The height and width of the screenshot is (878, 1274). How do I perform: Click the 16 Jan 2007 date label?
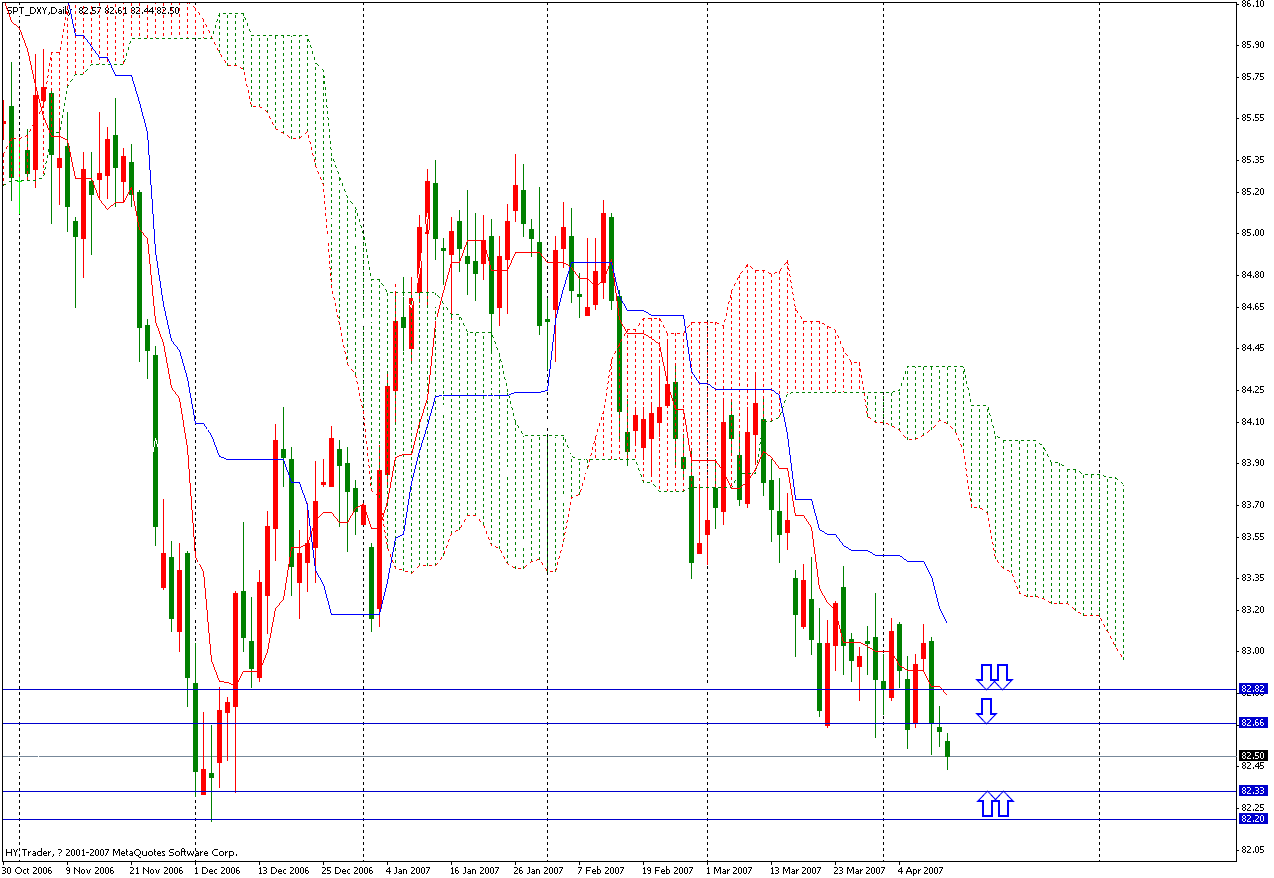[x=474, y=870]
